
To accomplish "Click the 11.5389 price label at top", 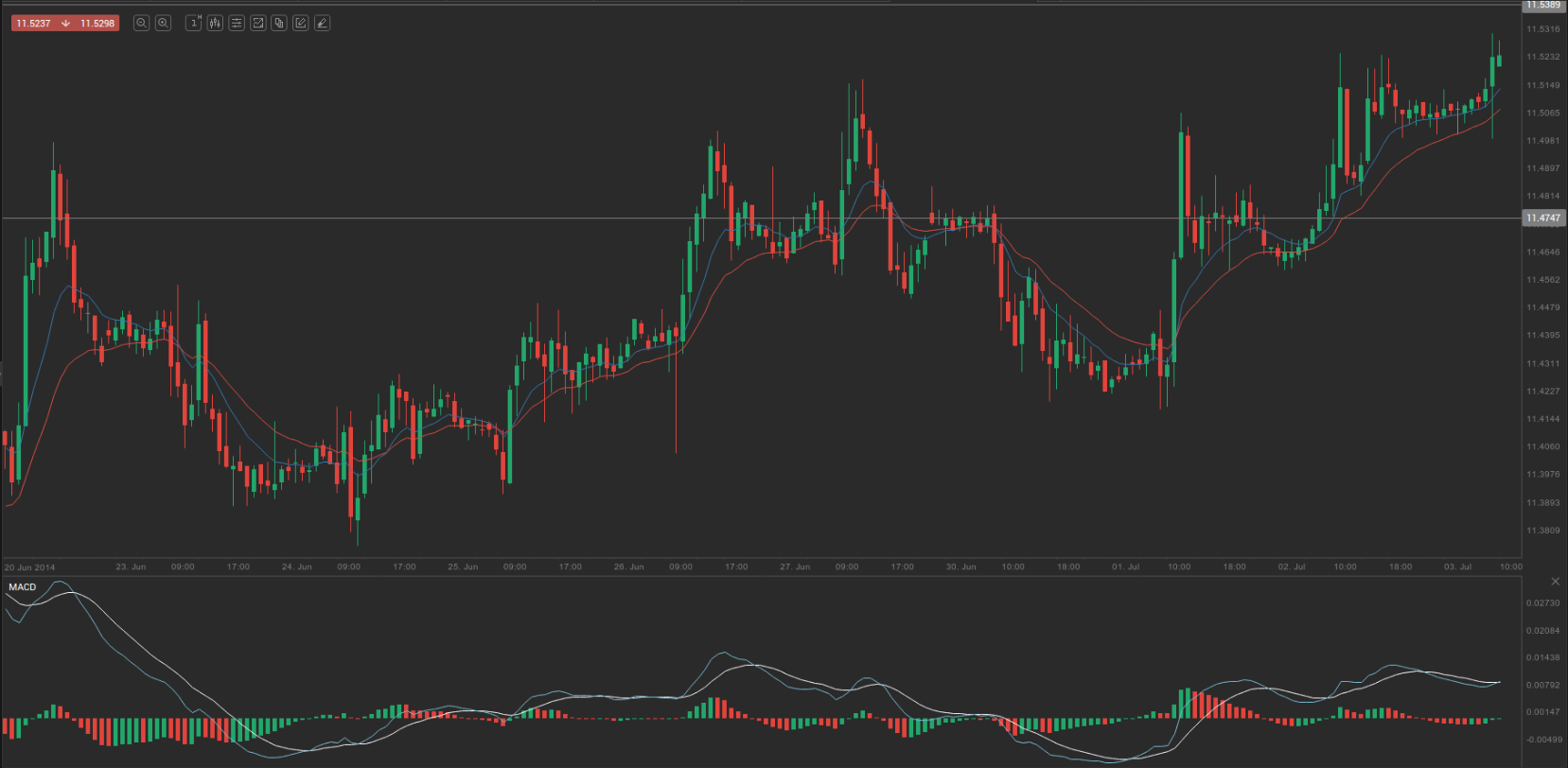I will click(x=1542, y=6).
